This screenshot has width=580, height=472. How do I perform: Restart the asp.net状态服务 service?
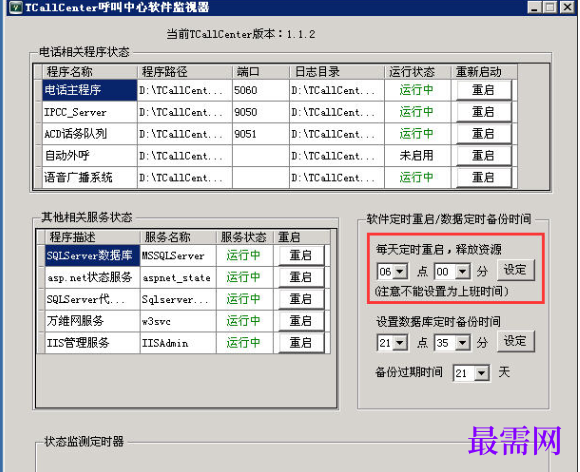(301, 277)
